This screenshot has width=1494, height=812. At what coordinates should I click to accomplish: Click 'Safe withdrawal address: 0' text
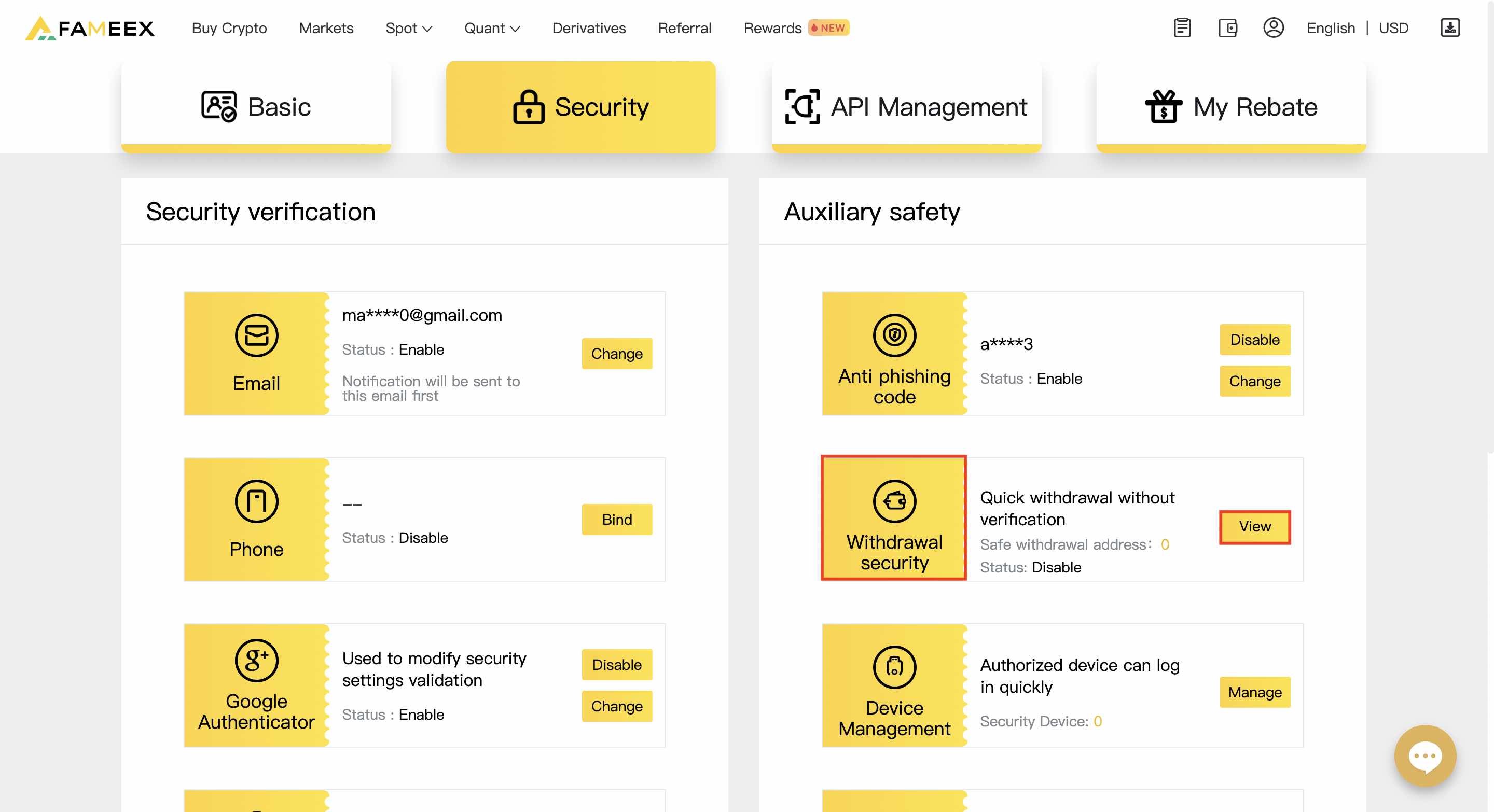pos(1074,544)
